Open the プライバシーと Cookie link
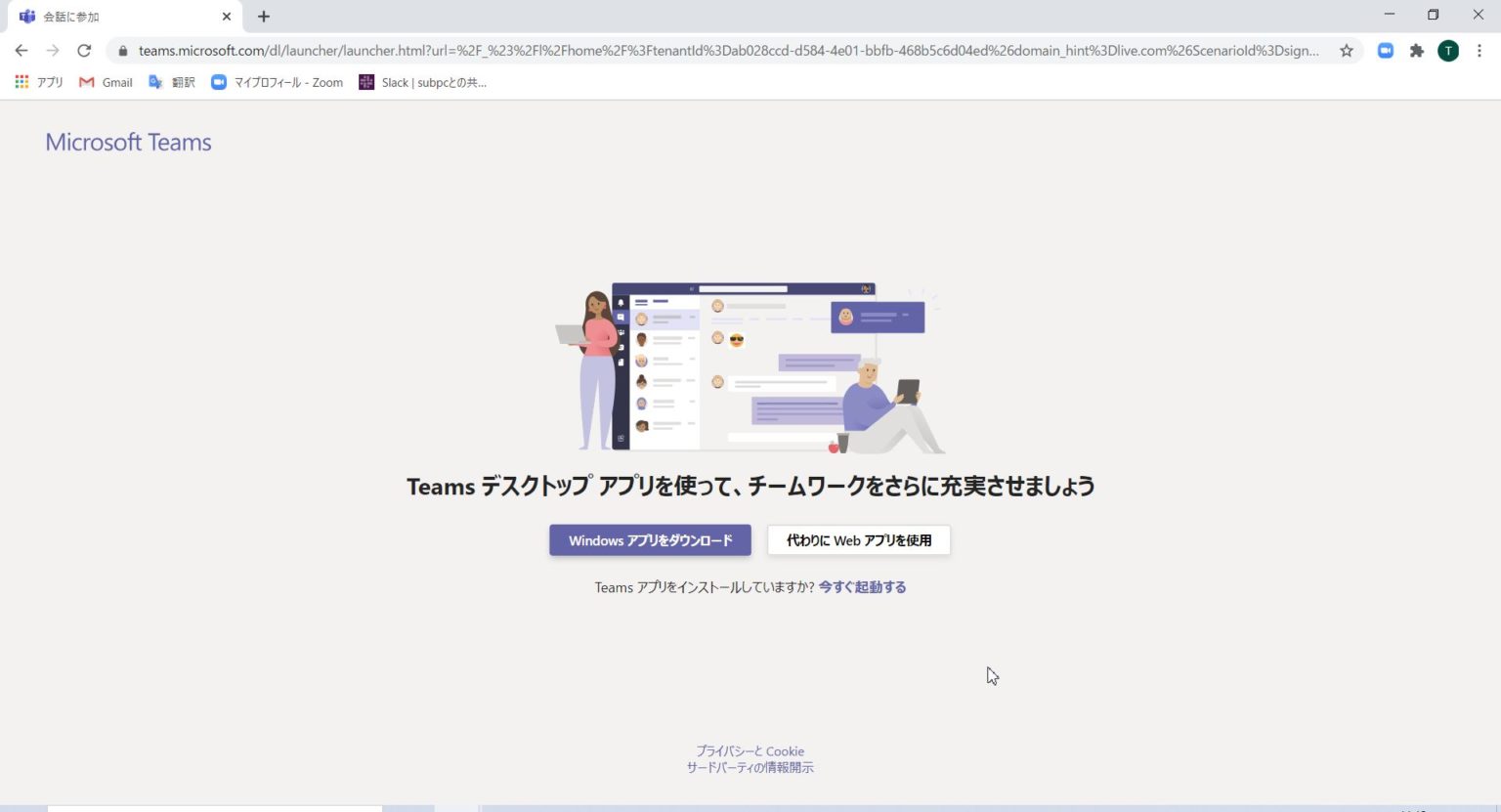 click(750, 751)
